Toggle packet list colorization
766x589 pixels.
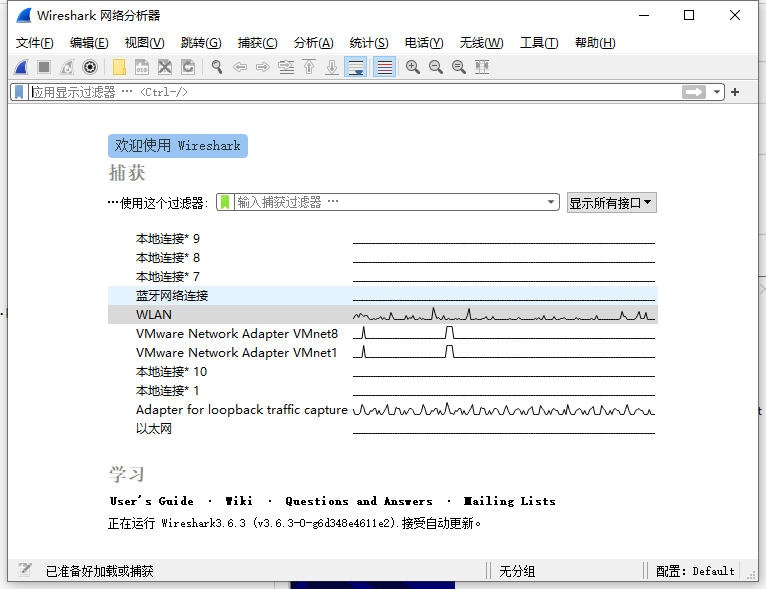coord(384,67)
